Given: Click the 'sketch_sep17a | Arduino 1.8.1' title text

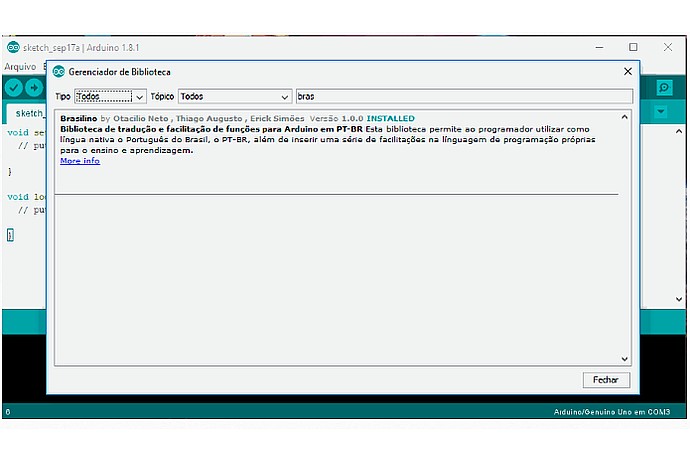Looking at the screenshot, I should pos(81,48).
